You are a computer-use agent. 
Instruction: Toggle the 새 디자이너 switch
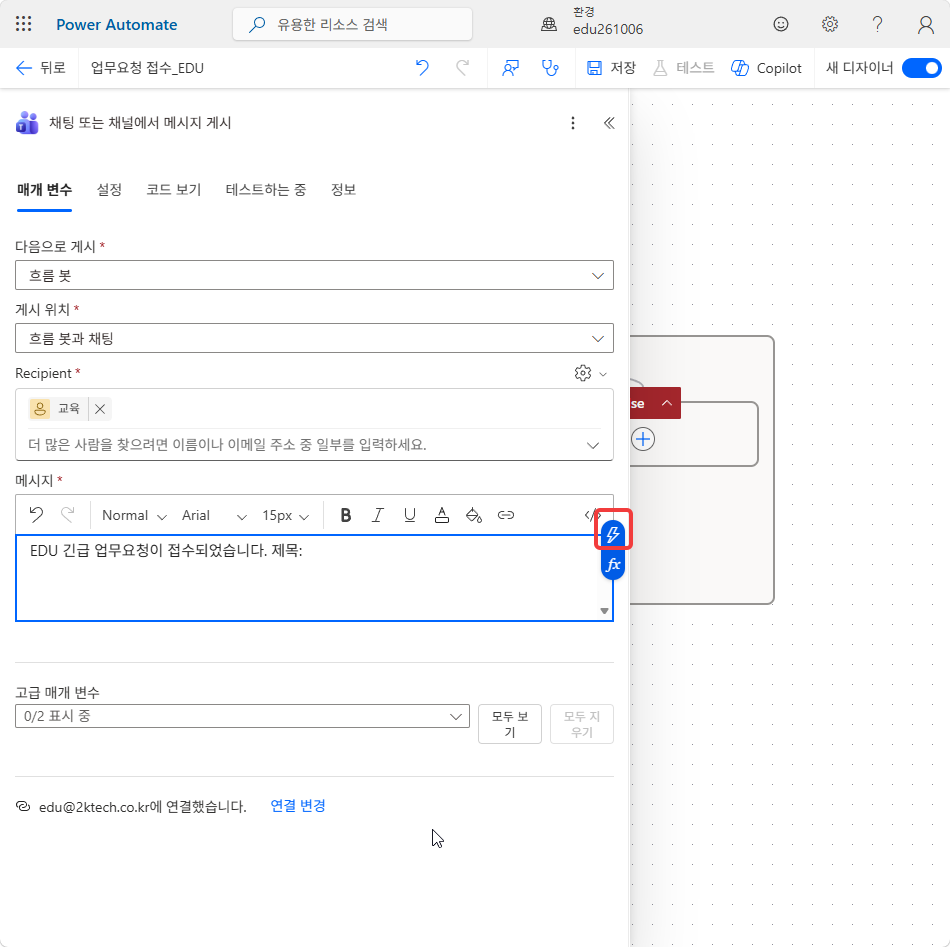(922, 68)
